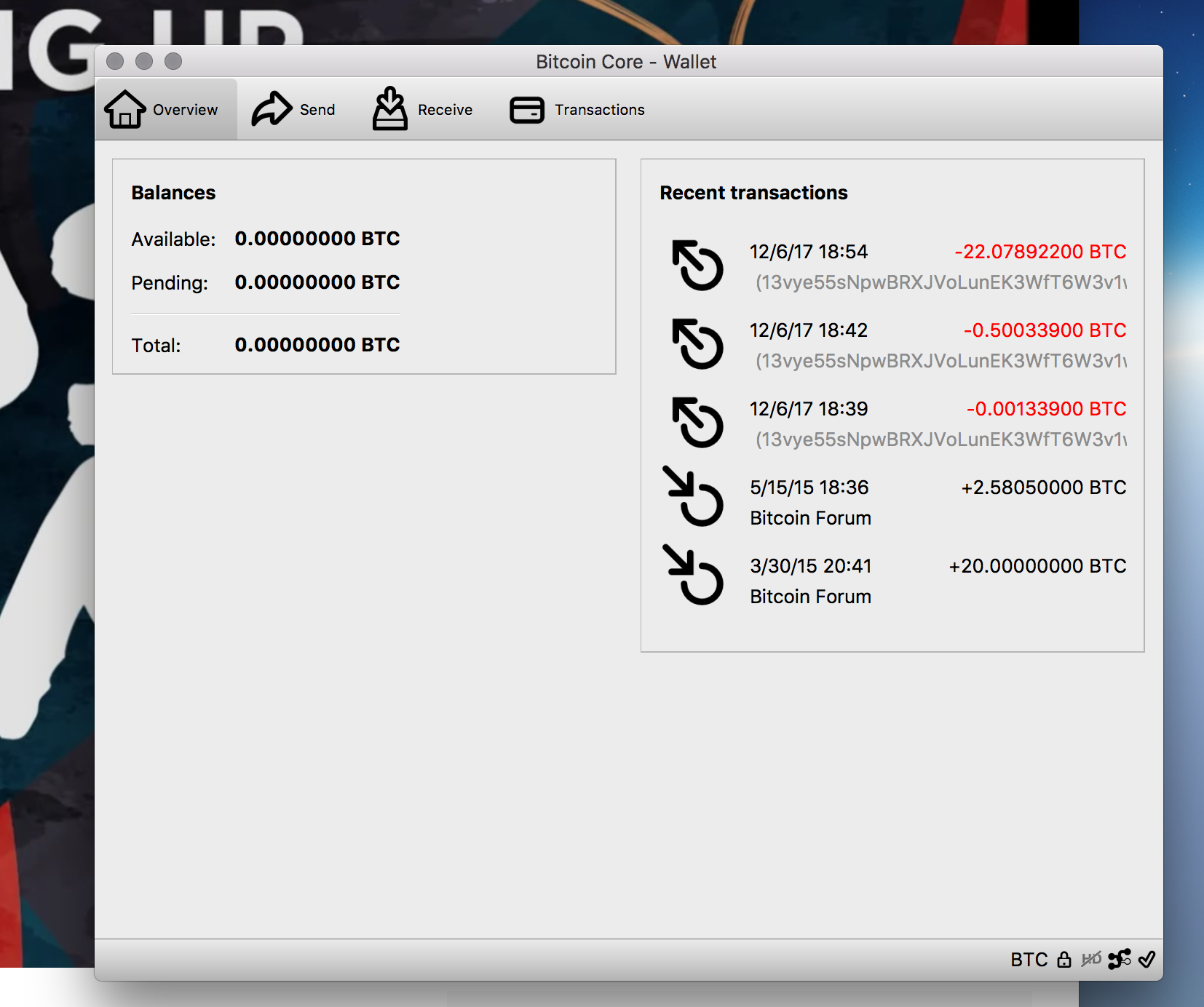Select the -22.07892200 BTC amount
This screenshot has height=1007, width=1204.
pyautogui.click(x=1040, y=252)
